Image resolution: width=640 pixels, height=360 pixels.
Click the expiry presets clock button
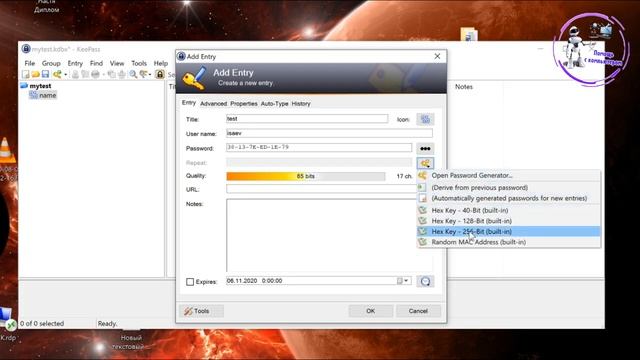pyautogui.click(x=425, y=281)
